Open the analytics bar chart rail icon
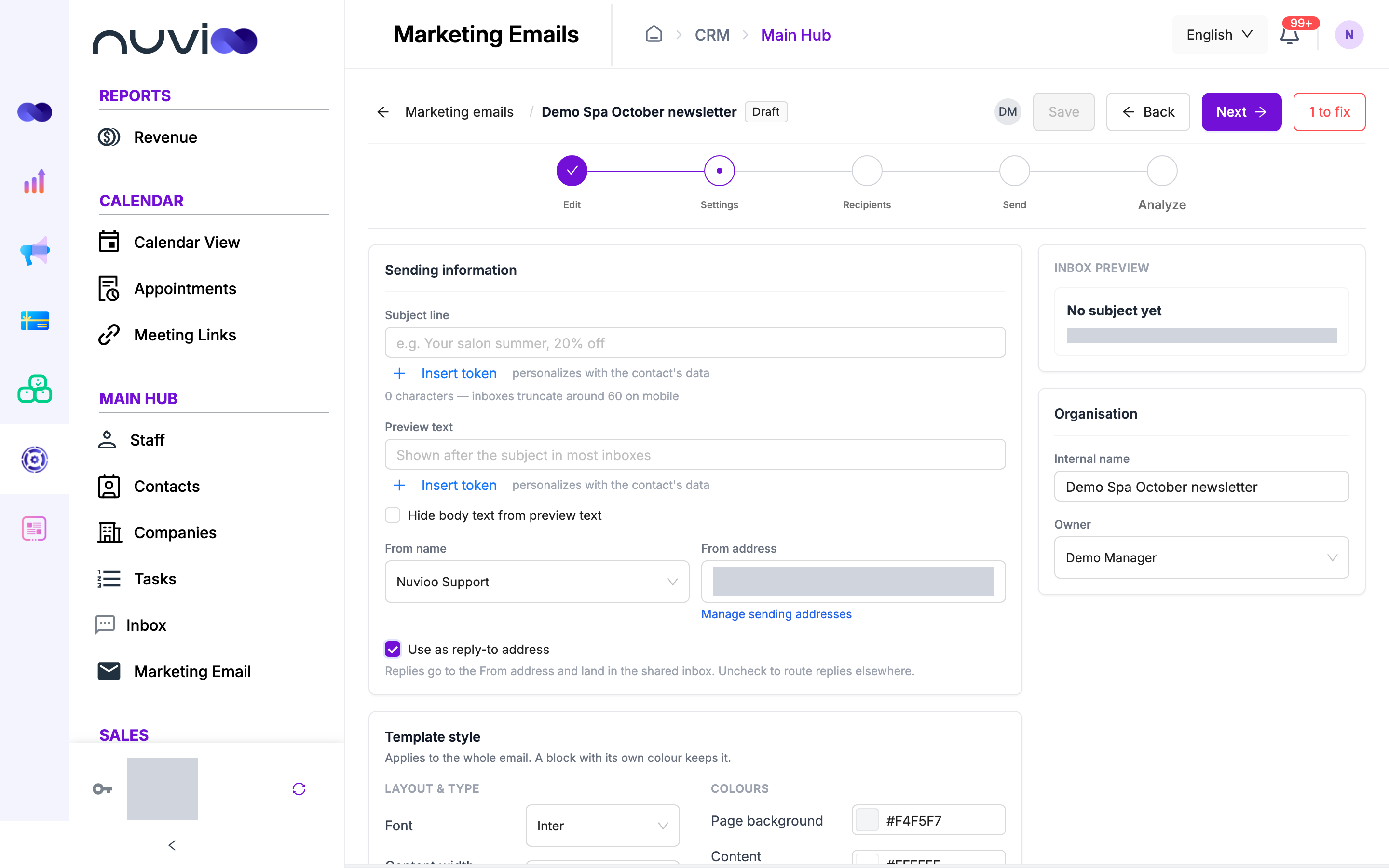Image resolution: width=1389 pixels, height=868 pixels. (x=34, y=181)
